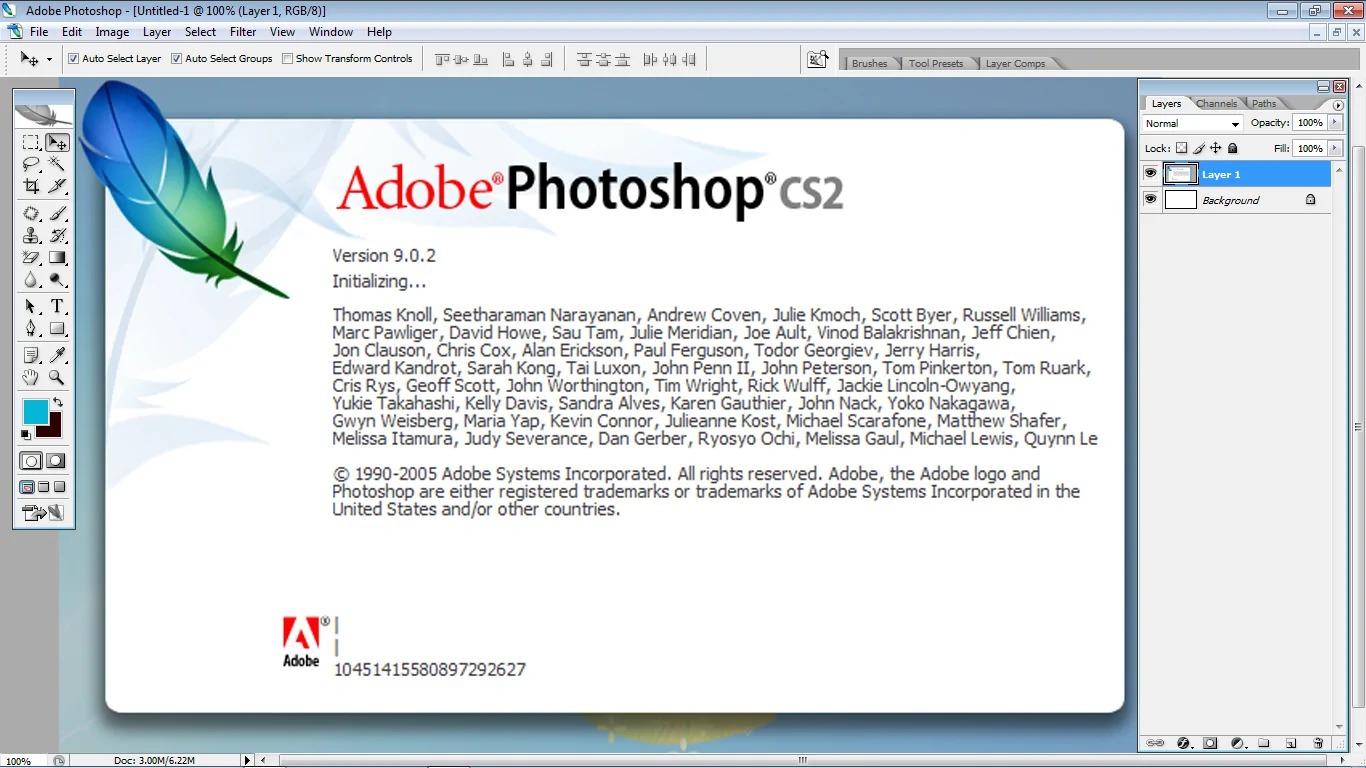Toggle the Auto Select Layer checkbox
Image resolution: width=1366 pixels, height=768 pixels.
click(73, 59)
